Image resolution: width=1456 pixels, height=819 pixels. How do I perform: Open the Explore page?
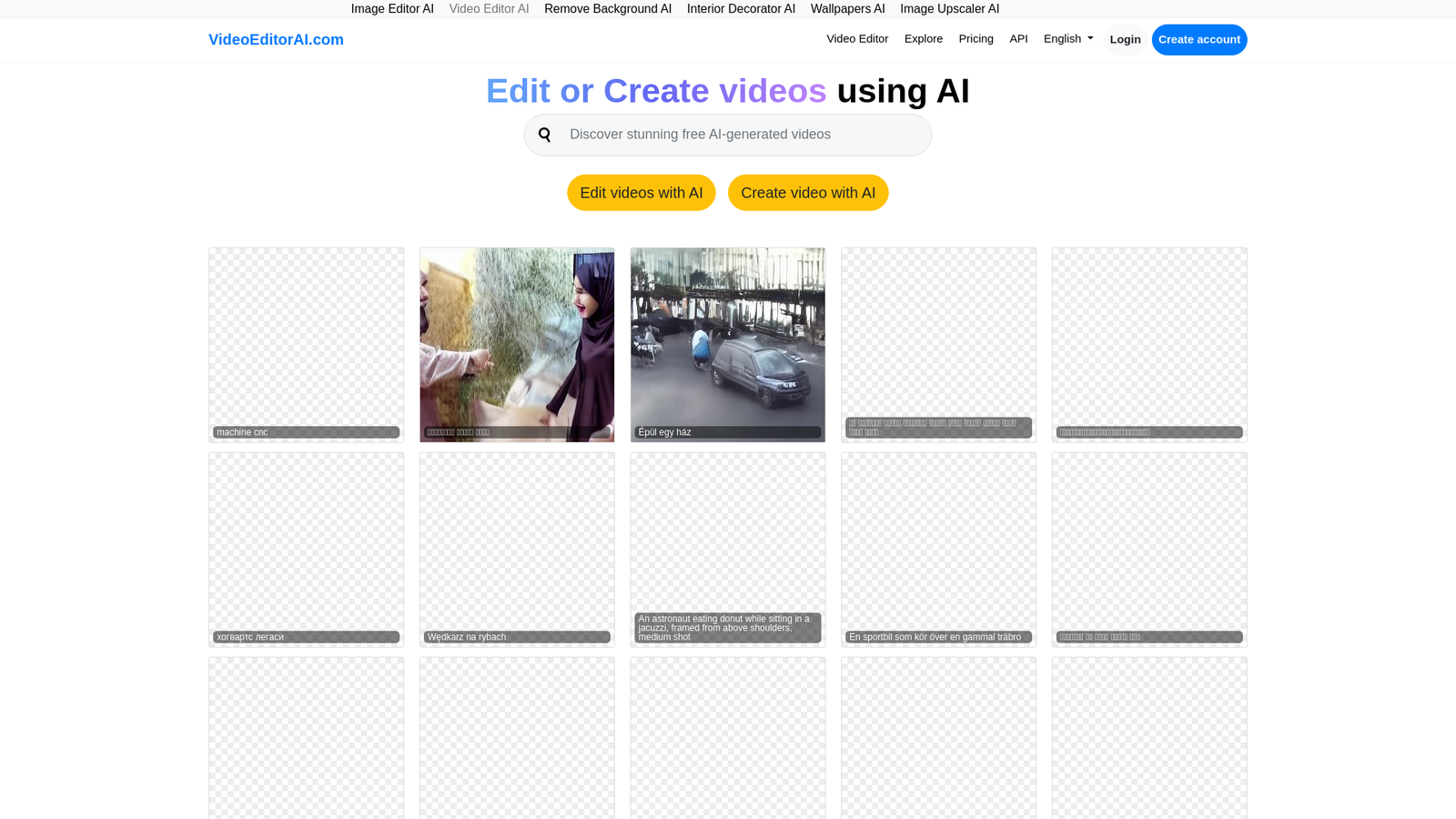click(924, 39)
